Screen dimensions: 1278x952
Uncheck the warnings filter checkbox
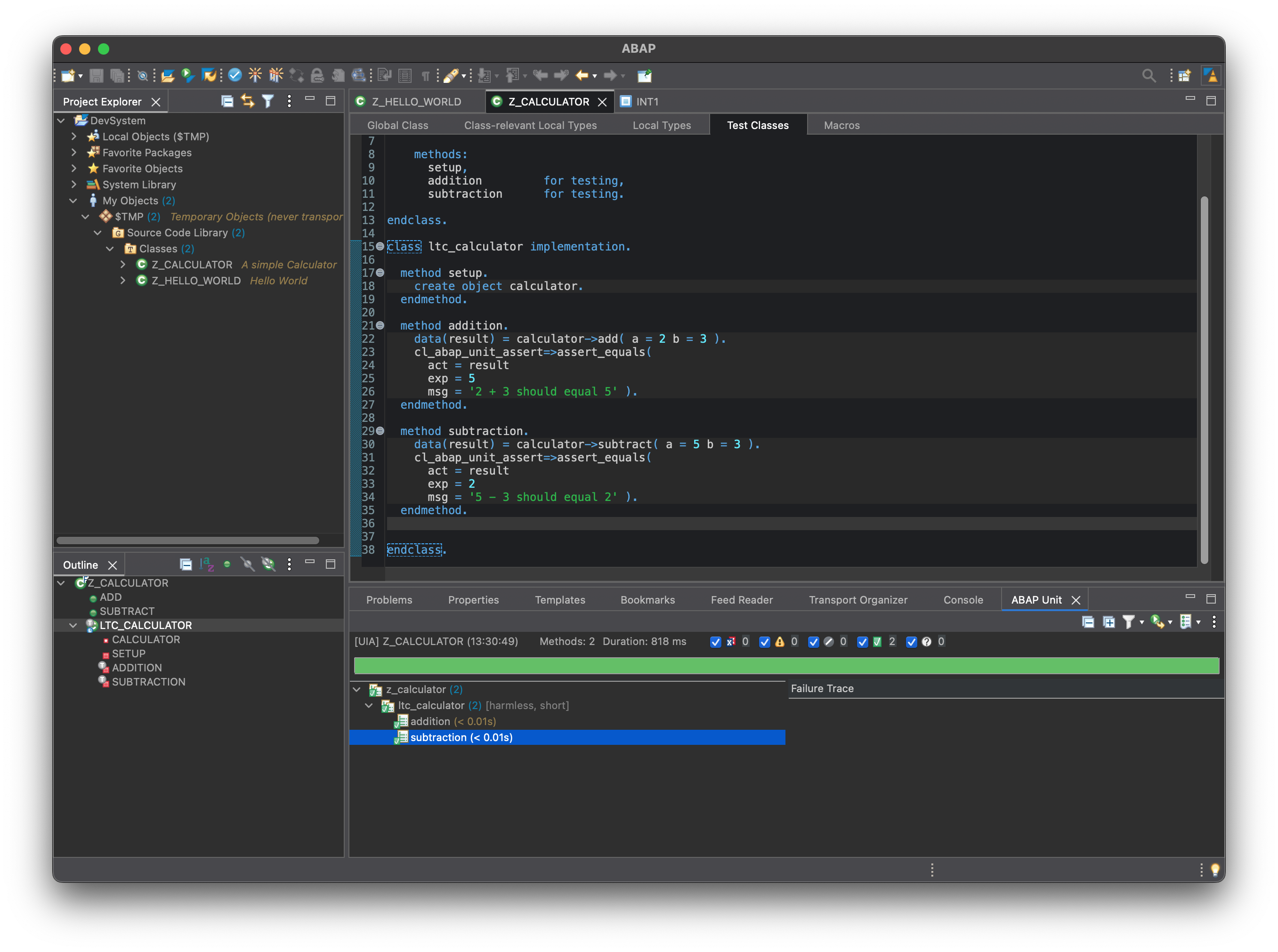[x=765, y=642]
